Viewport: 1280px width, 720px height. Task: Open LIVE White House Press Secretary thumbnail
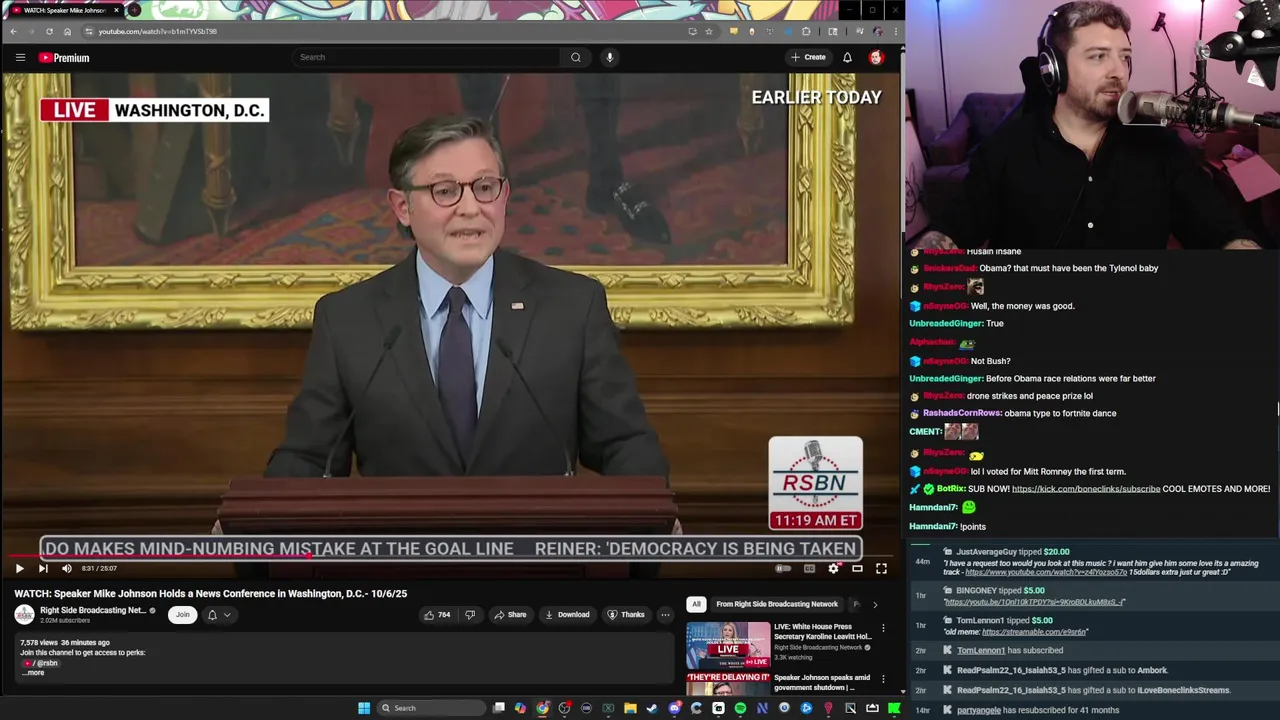pyautogui.click(x=728, y=645)
